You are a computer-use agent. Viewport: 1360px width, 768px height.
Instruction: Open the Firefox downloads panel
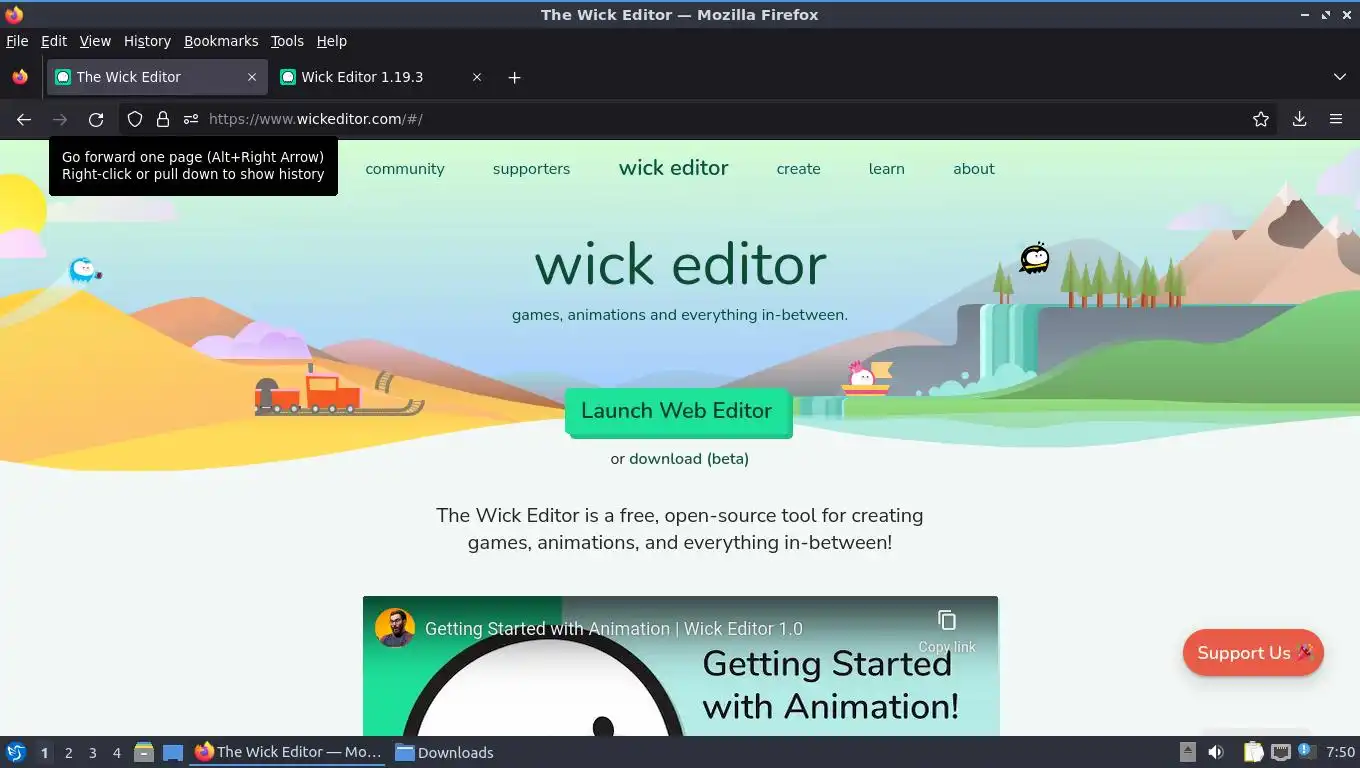click(x=1299, y=119)
